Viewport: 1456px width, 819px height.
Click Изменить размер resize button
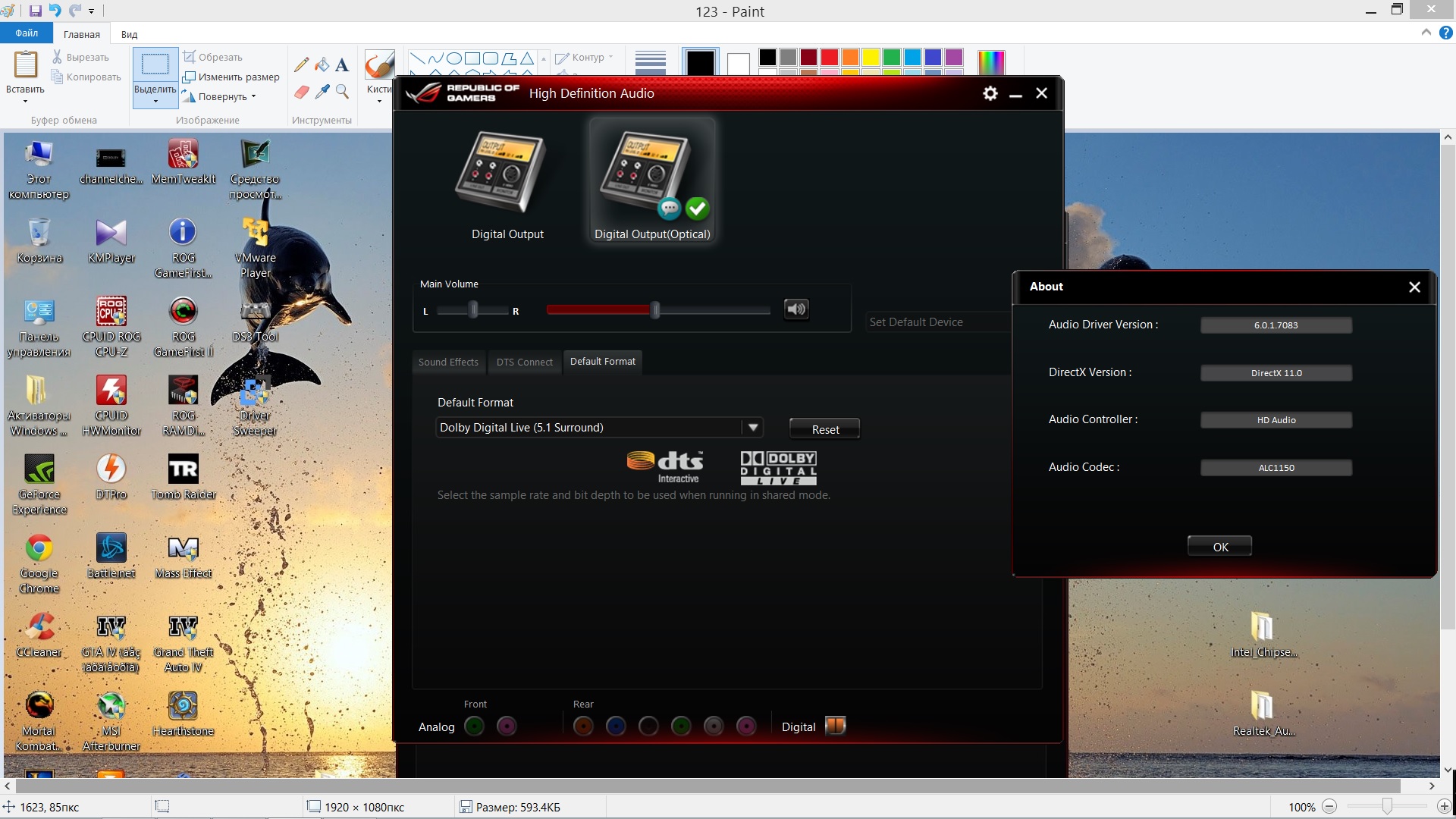tap(231, 77)
